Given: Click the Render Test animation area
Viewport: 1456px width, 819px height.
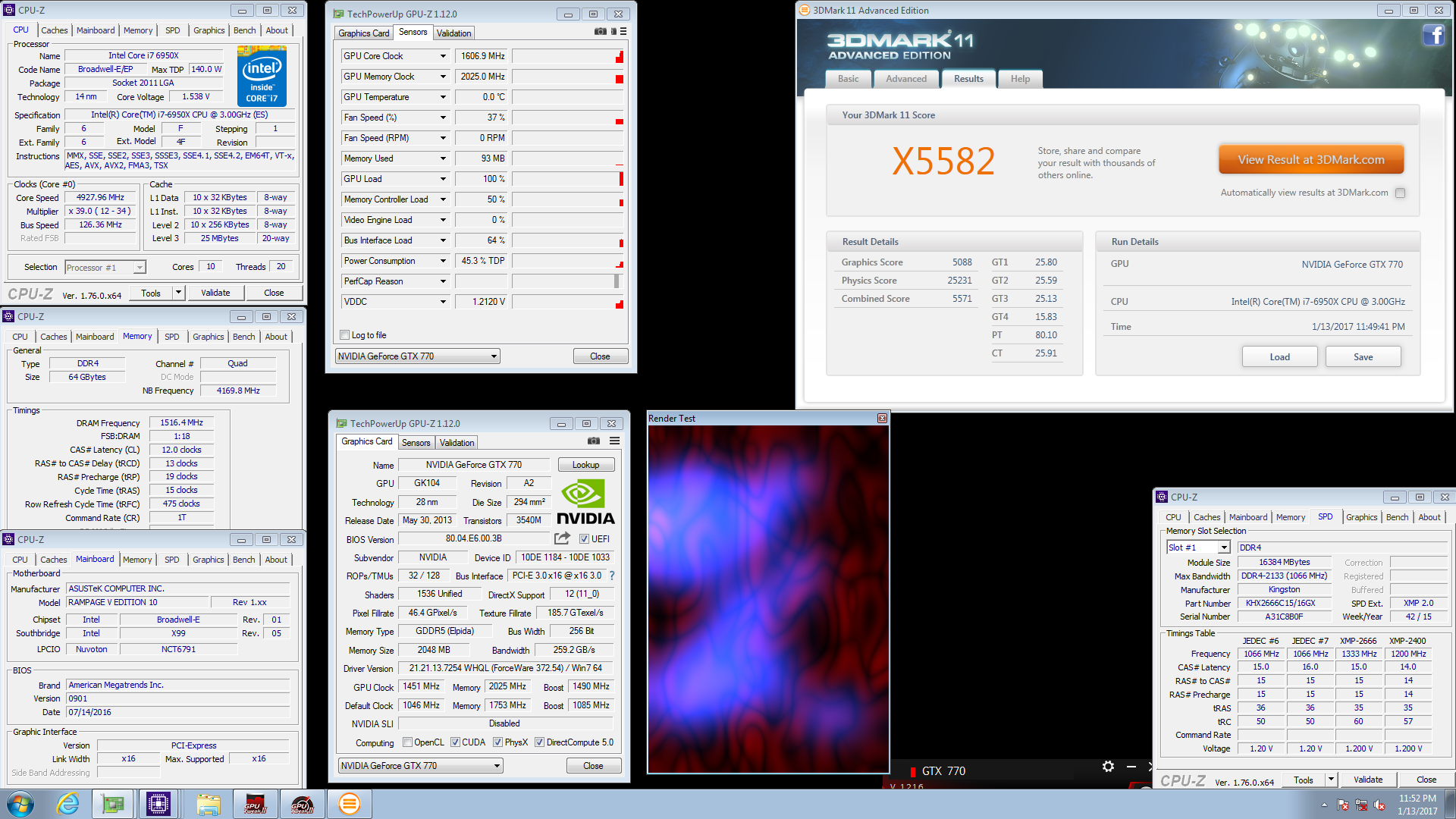Looking at the screenshot, I should (767, 599).
